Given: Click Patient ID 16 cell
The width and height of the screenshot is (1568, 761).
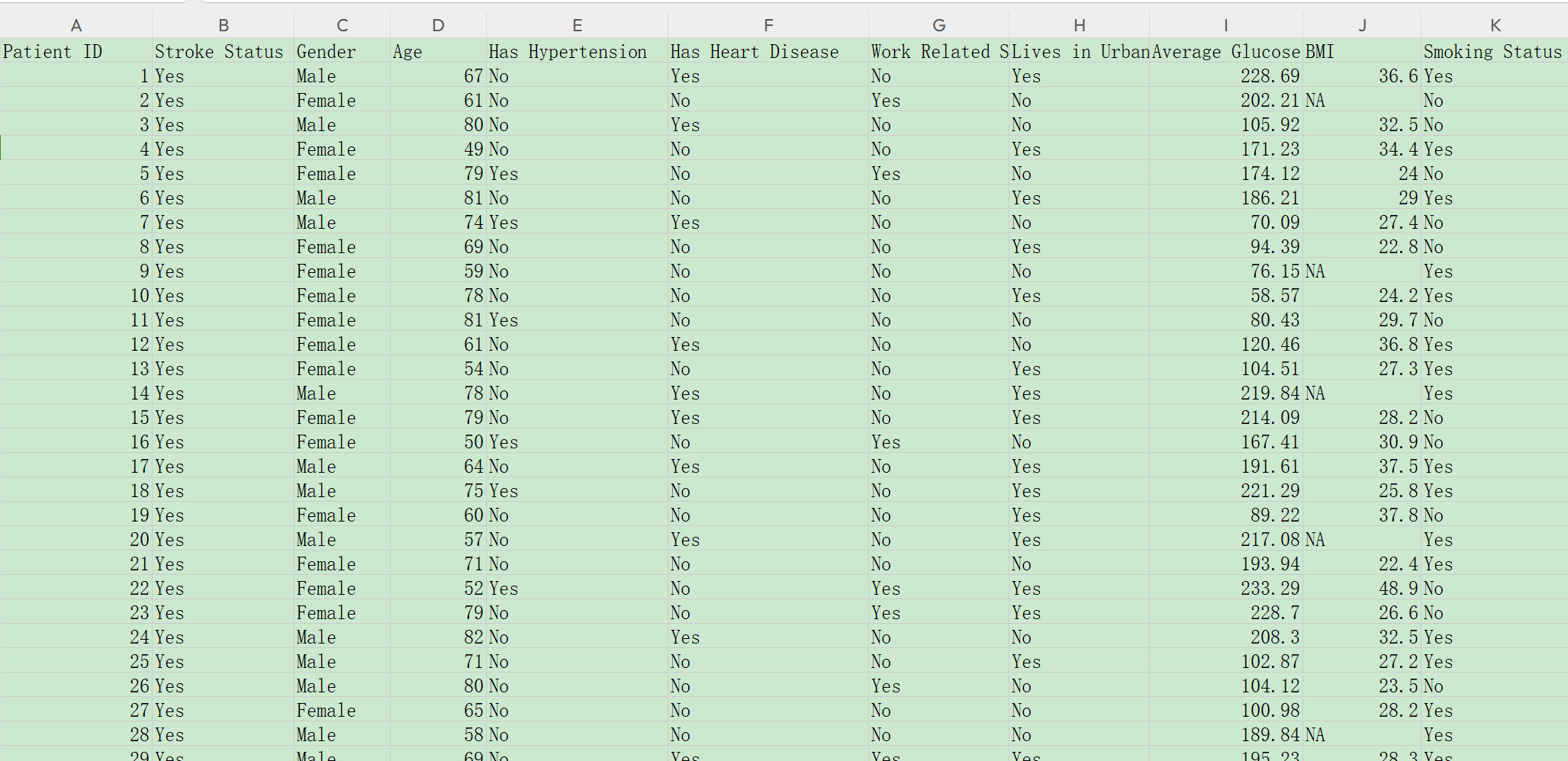Looking at the screenshot, I should pyautogui.click(x=76, y=442).
